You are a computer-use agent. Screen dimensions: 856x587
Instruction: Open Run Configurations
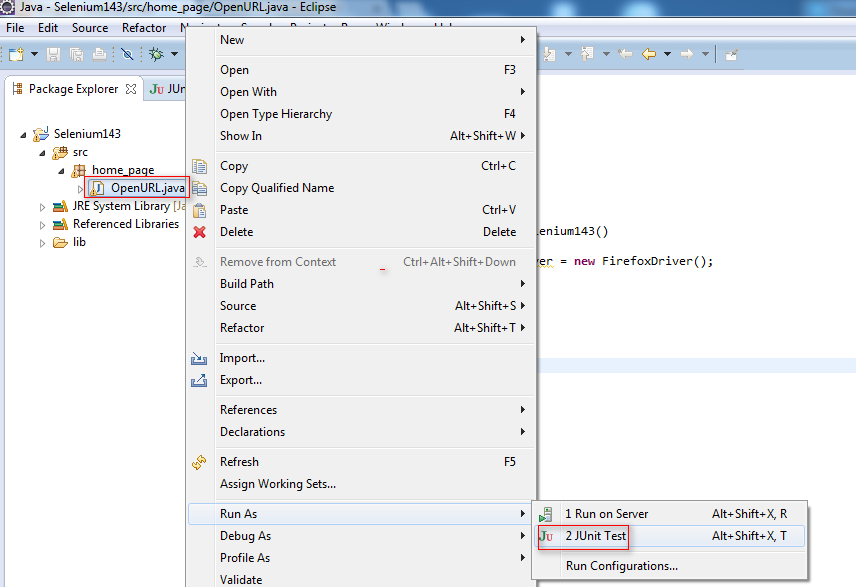coord(670,566)
